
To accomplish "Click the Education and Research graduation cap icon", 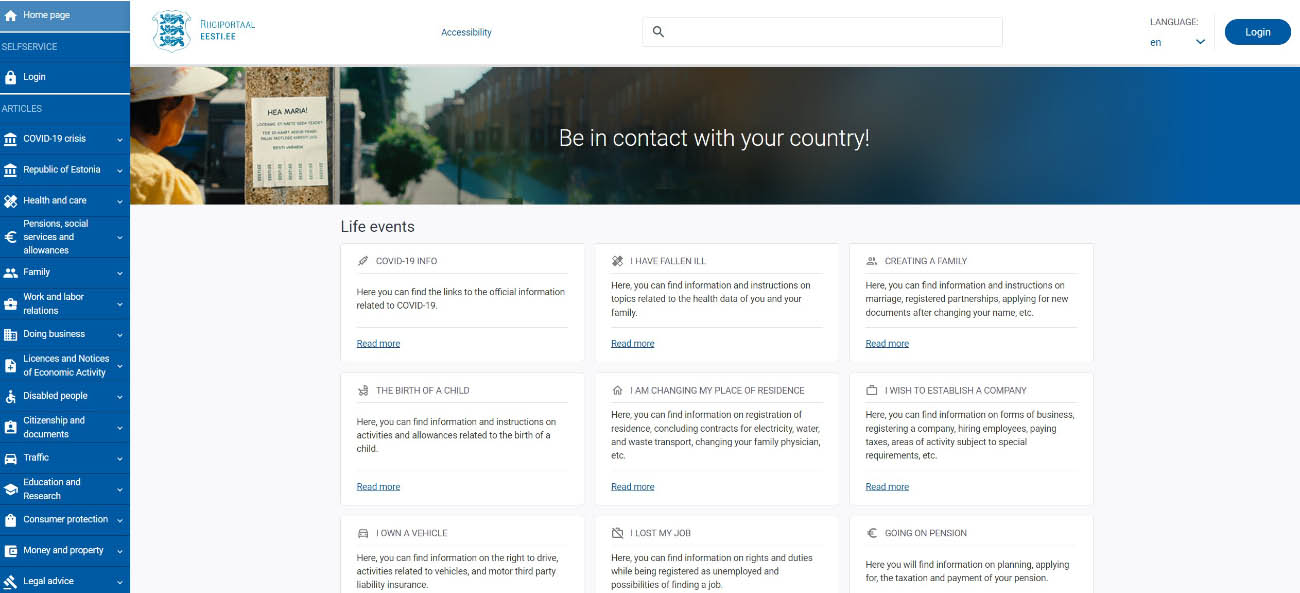I will pyautogui.click(x=11, y=489).
